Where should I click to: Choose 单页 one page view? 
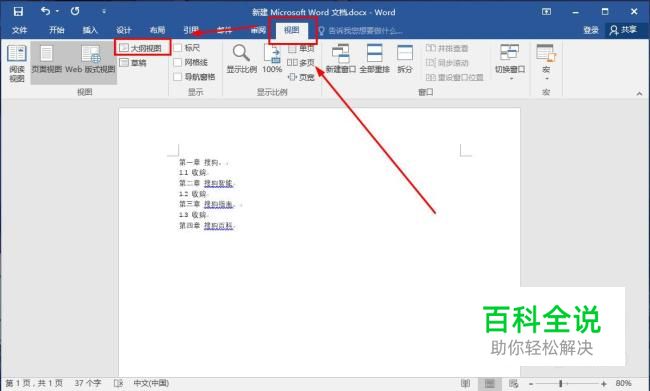(x=301, y=49)
